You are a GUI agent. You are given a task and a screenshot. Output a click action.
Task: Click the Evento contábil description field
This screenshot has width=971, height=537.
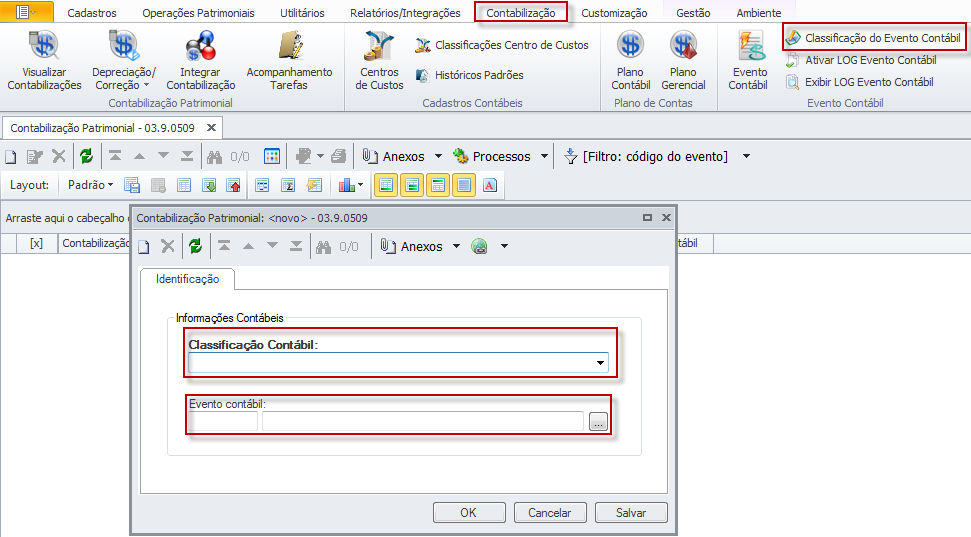tap(423, 422)
